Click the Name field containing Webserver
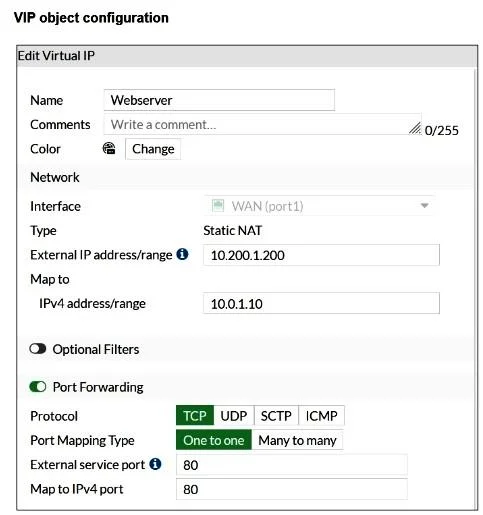The image size is (483, 515). click(x=219, y=100)
